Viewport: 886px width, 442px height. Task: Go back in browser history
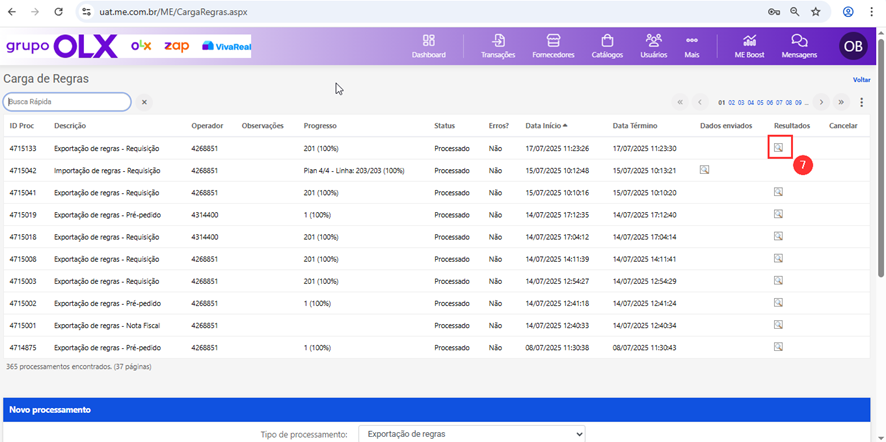[x=12, y=11]
